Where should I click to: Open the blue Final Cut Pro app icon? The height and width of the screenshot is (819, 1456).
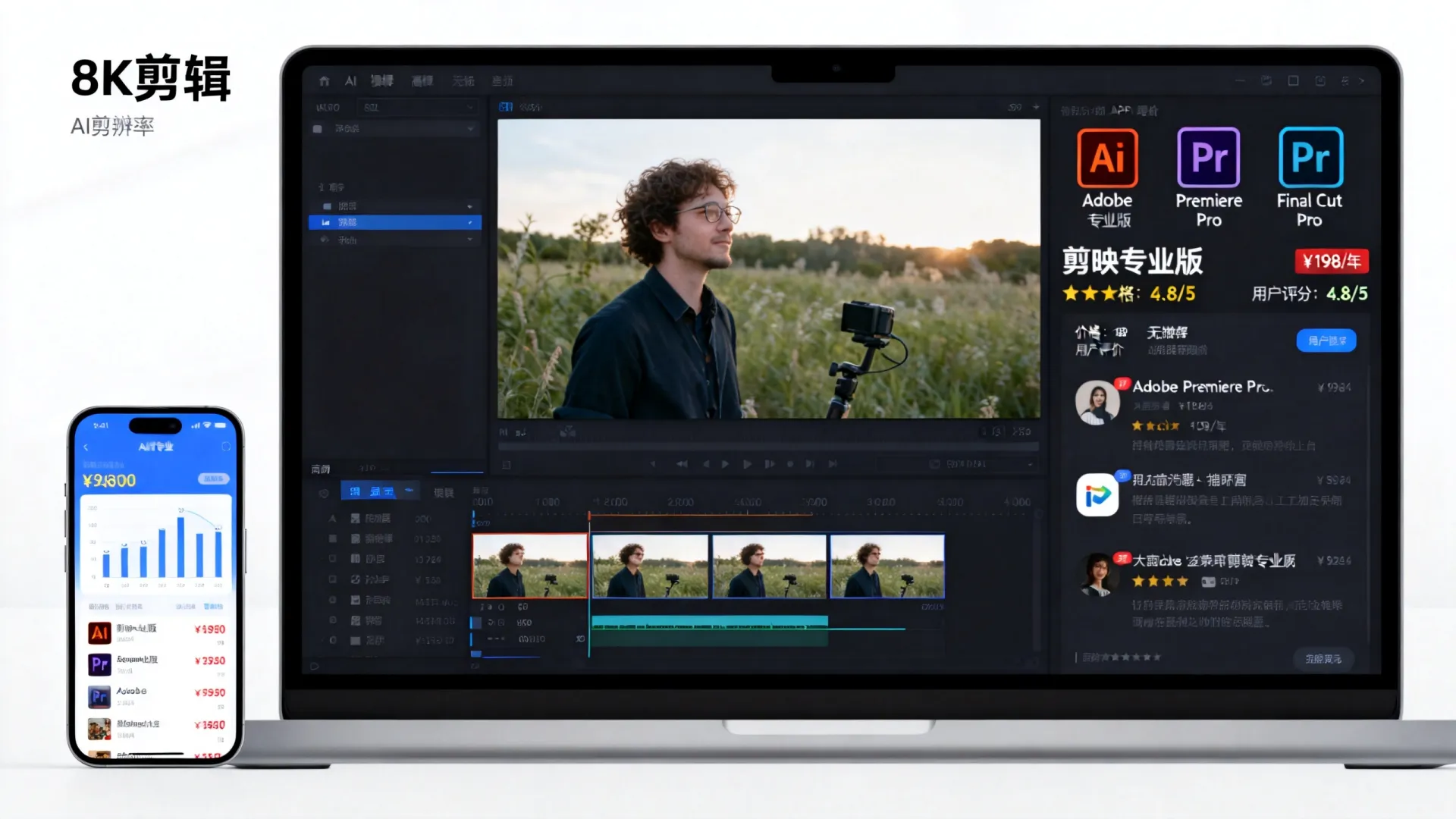1310,157
